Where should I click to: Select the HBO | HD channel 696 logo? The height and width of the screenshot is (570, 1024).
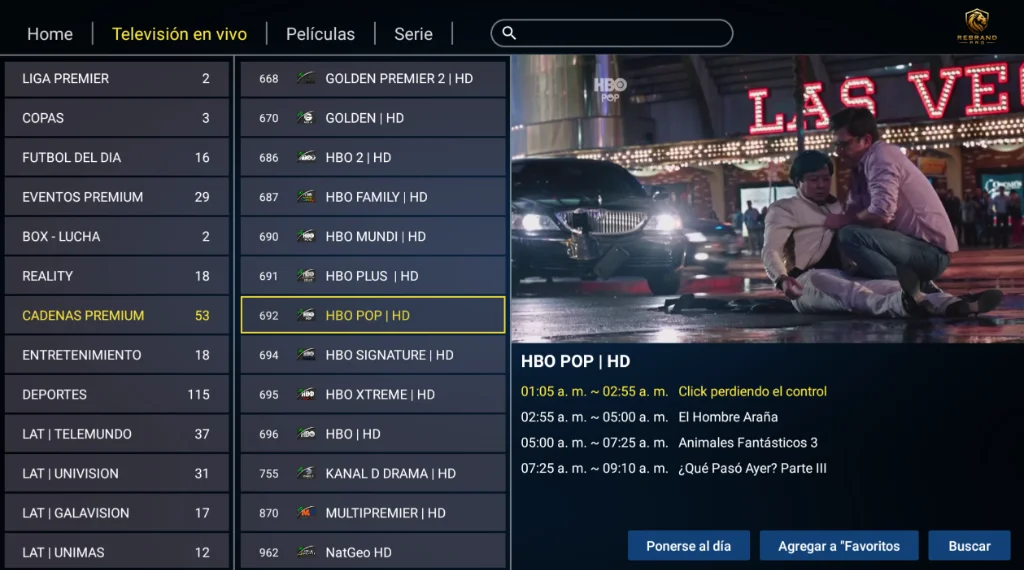click(306, 434)
